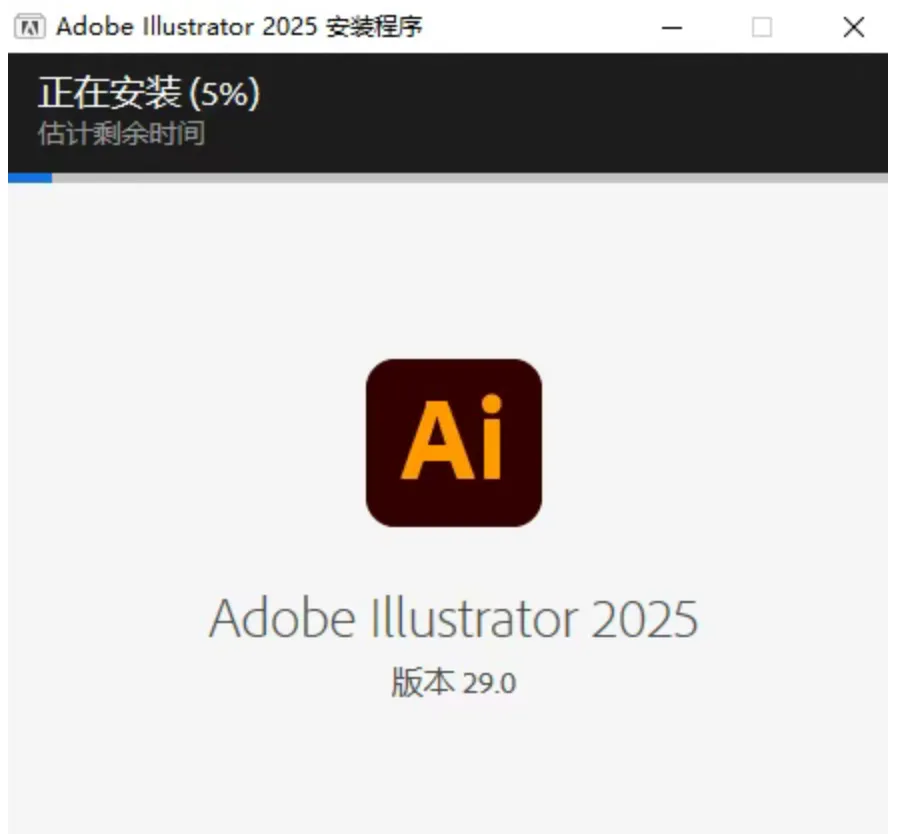910x834 pixels.
Task: Click the Adobe installer icon in title bar
Action: (29, 27)
